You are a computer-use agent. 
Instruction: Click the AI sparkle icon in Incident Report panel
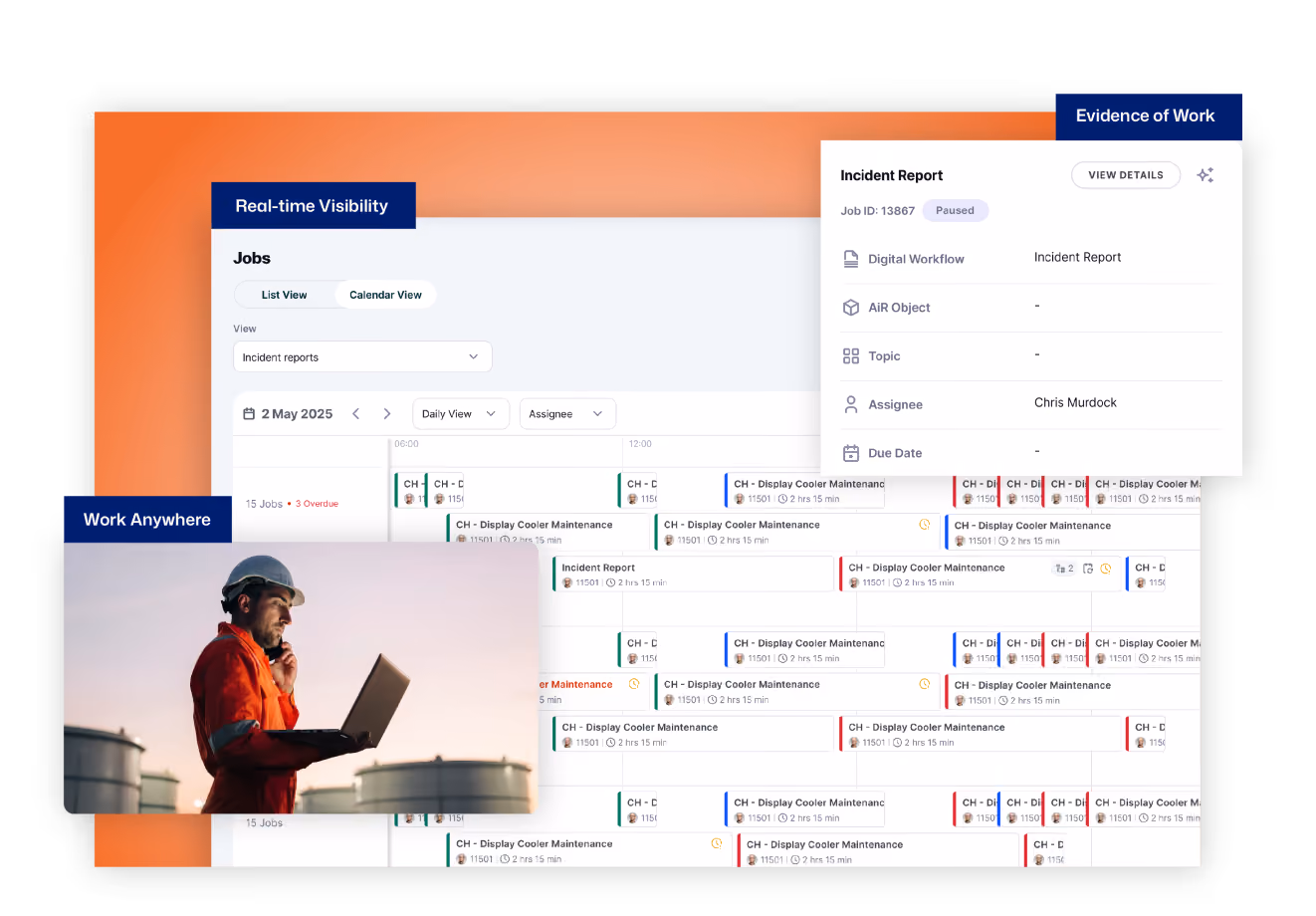pyautogui.click(x=1206, y=175)
